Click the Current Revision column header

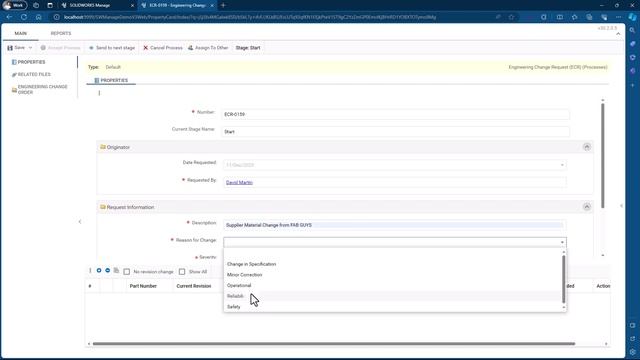click(x=193, y=286)
